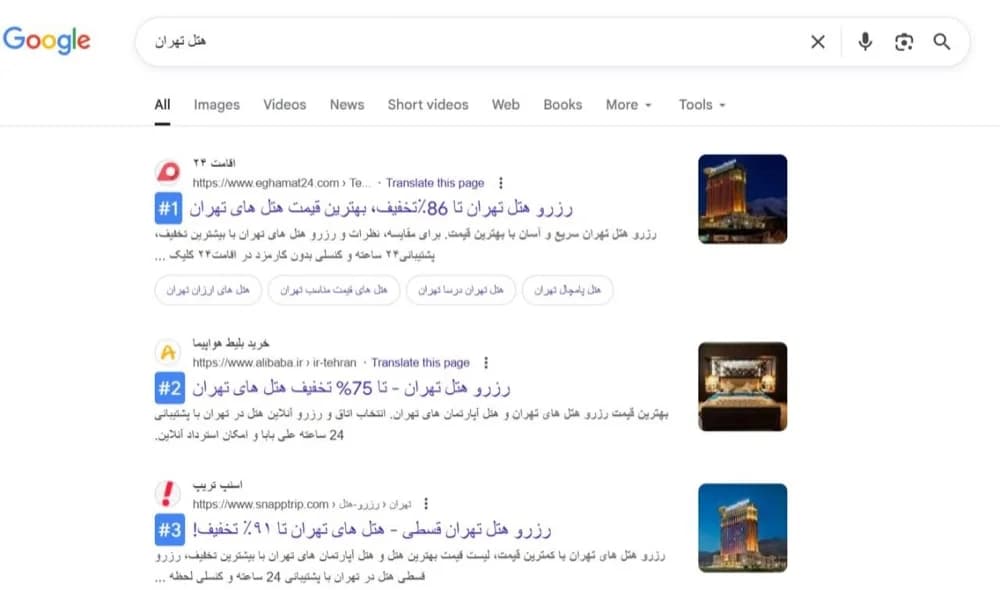Image resolution: width=1000 pixels, height=590 pixels.
Task: Submit search with magnifier icon
Action: [x=942, y=42]
